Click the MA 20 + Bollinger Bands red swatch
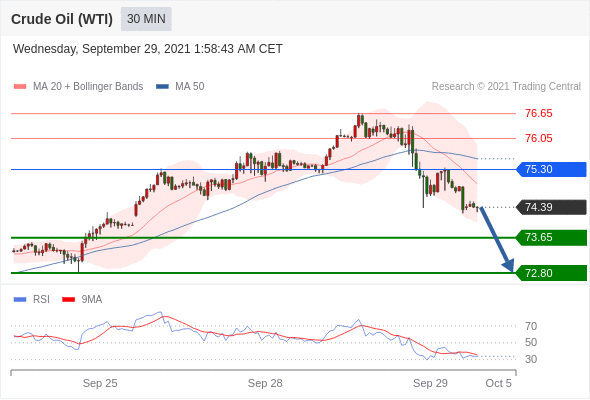Screen dimensions: 590x400 pyautogui.click(x=20, y=87)
